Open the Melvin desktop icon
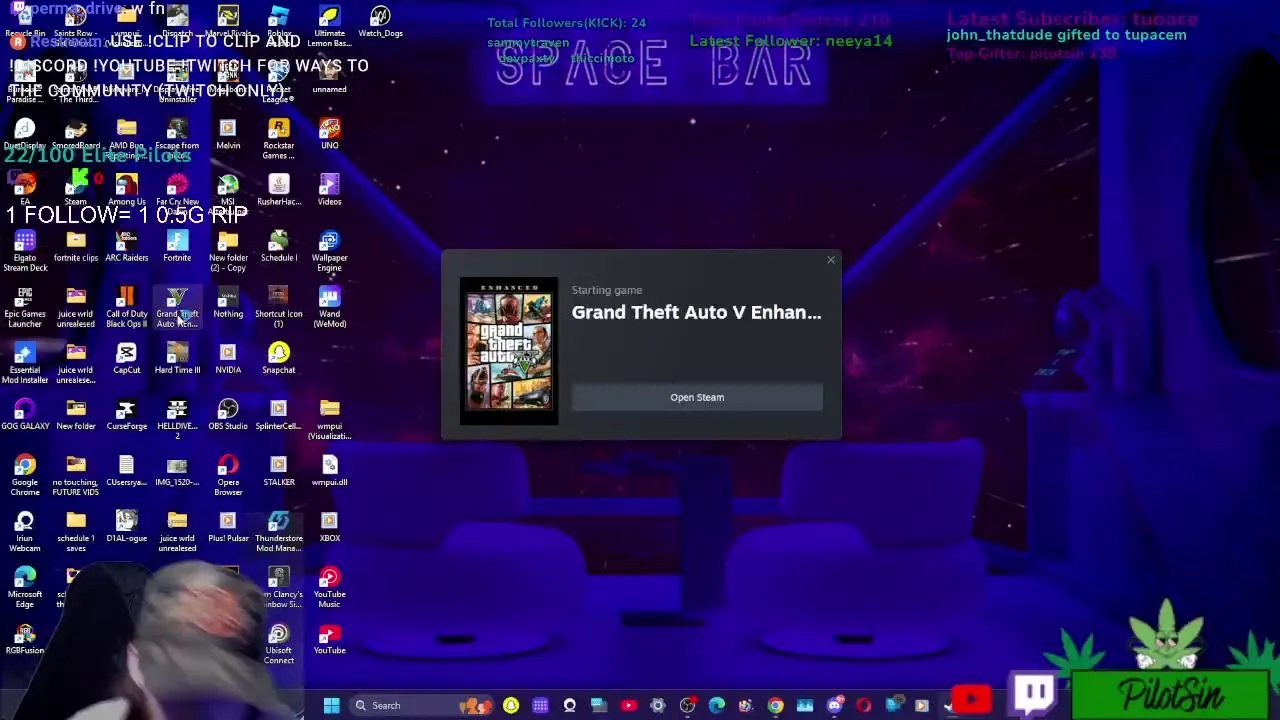 [228, 133]
